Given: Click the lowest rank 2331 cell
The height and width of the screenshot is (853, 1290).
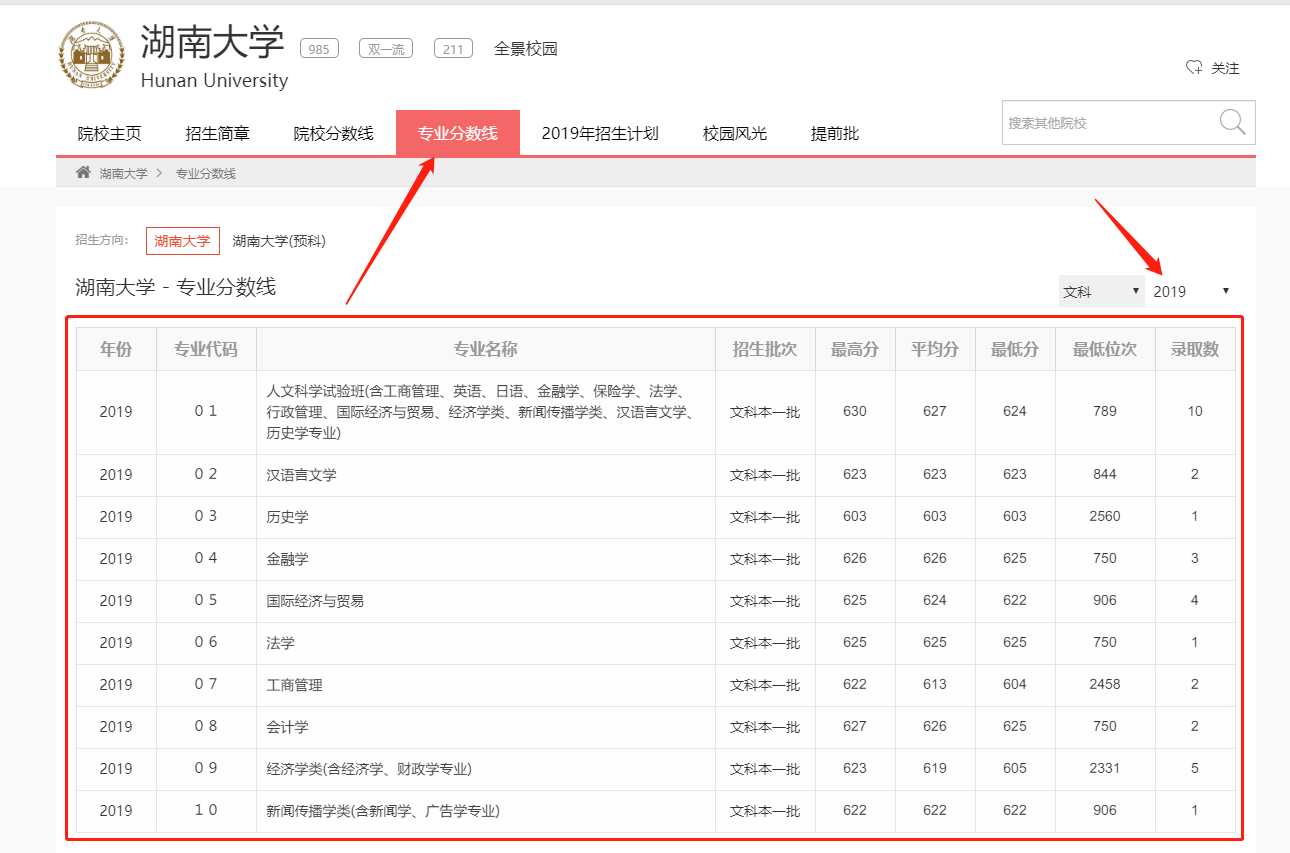Looking at the screenshot, I should tap(1105, 769).
